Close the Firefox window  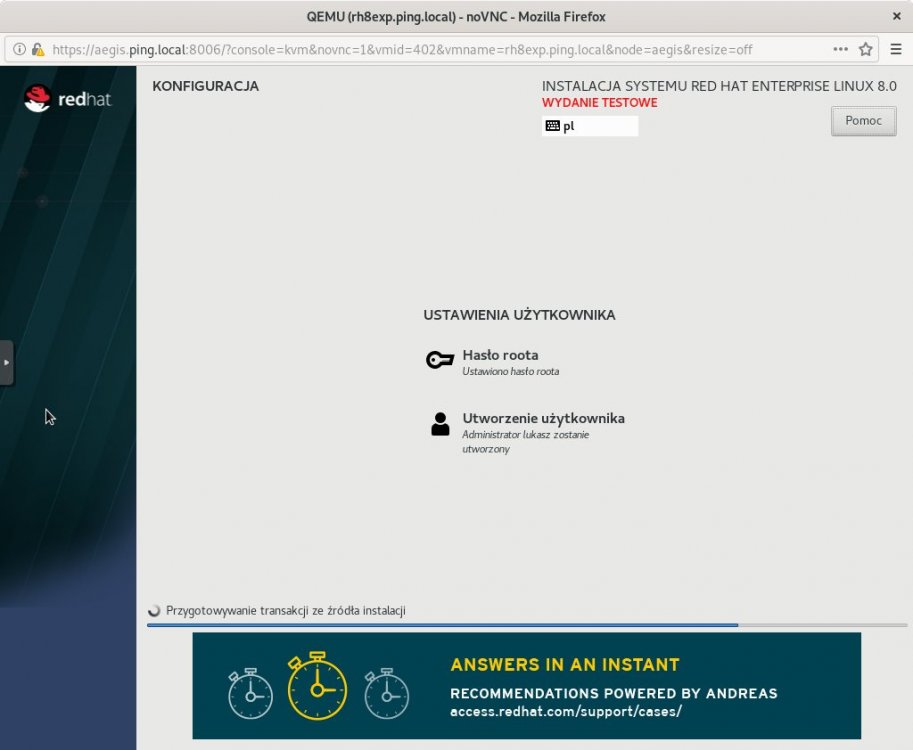tap(897, 16)
